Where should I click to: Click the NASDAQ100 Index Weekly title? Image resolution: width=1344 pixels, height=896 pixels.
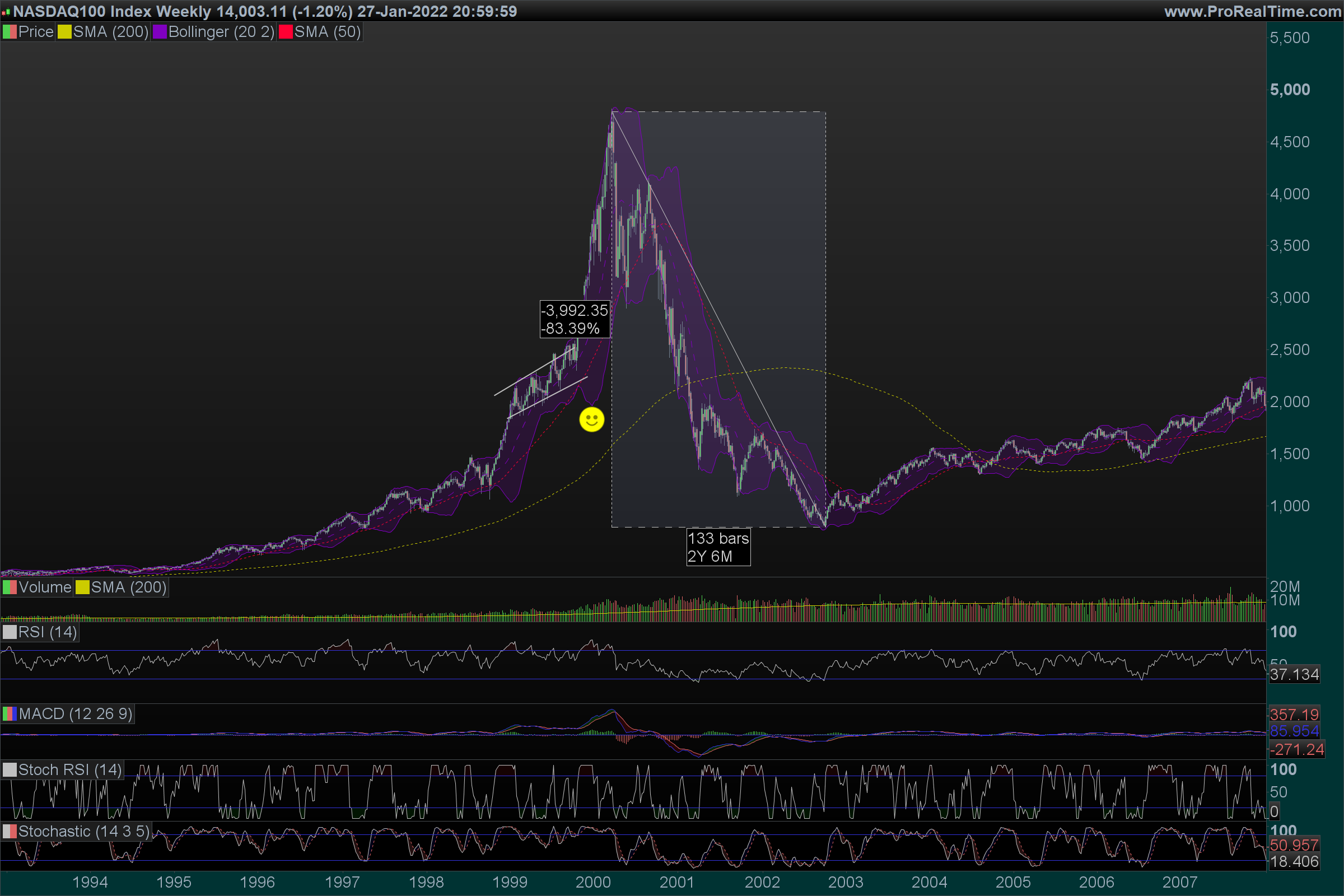[111, 11]
